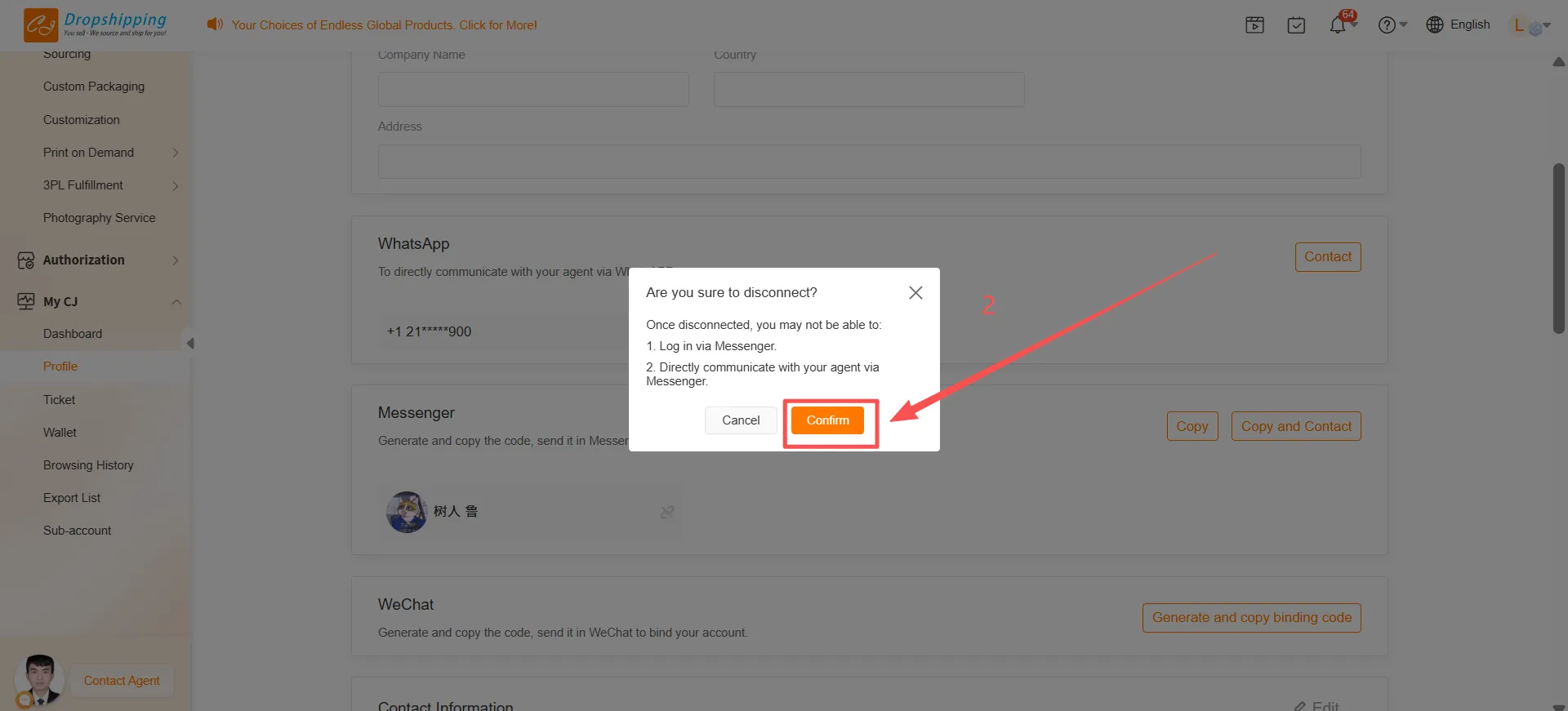Open the notifications bell

point(1338,25)
